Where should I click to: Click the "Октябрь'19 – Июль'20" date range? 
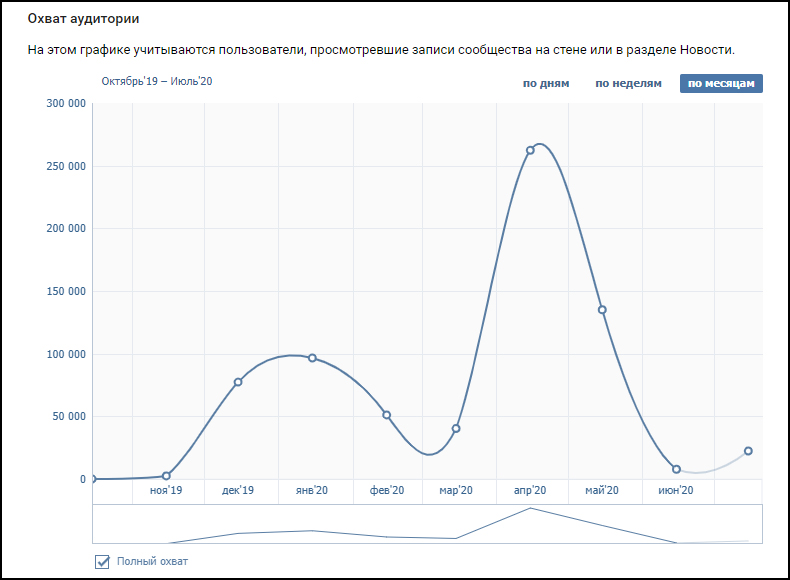[x=157, y=80]
